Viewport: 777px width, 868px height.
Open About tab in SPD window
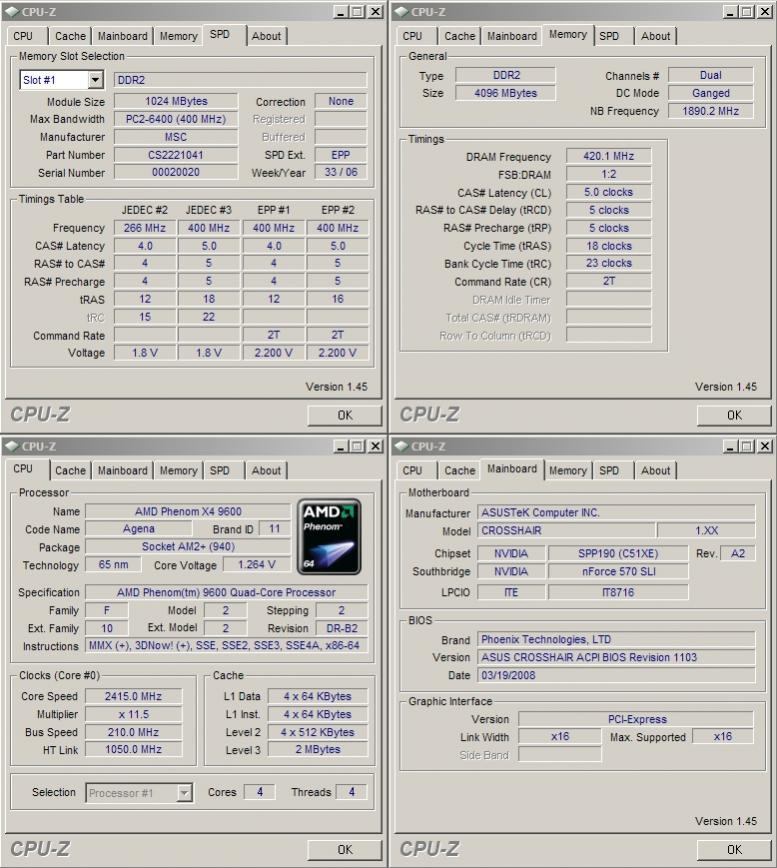[x=266, y=36]
